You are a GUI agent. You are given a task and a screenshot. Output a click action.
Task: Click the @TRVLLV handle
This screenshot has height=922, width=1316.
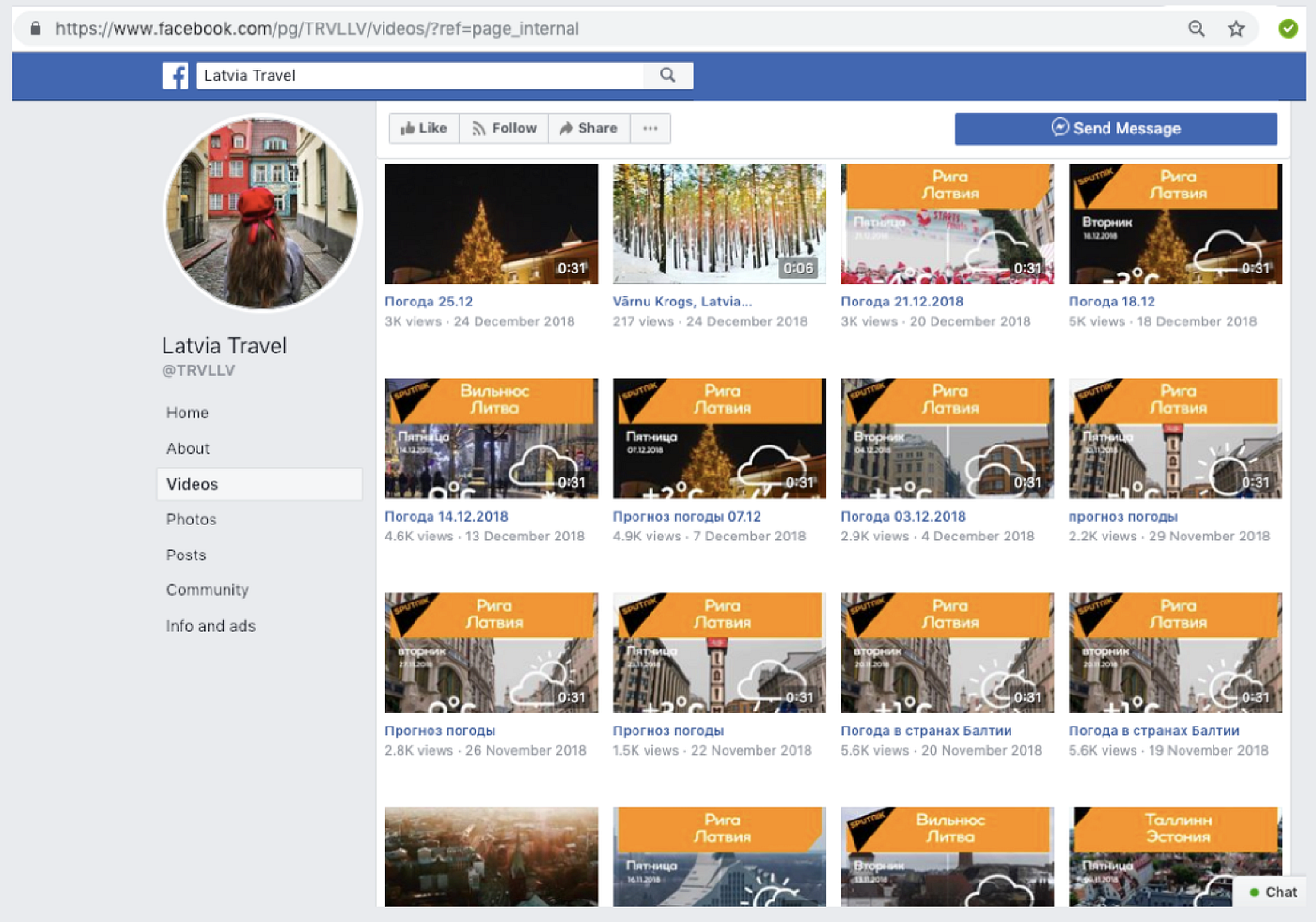pos(198,370)
